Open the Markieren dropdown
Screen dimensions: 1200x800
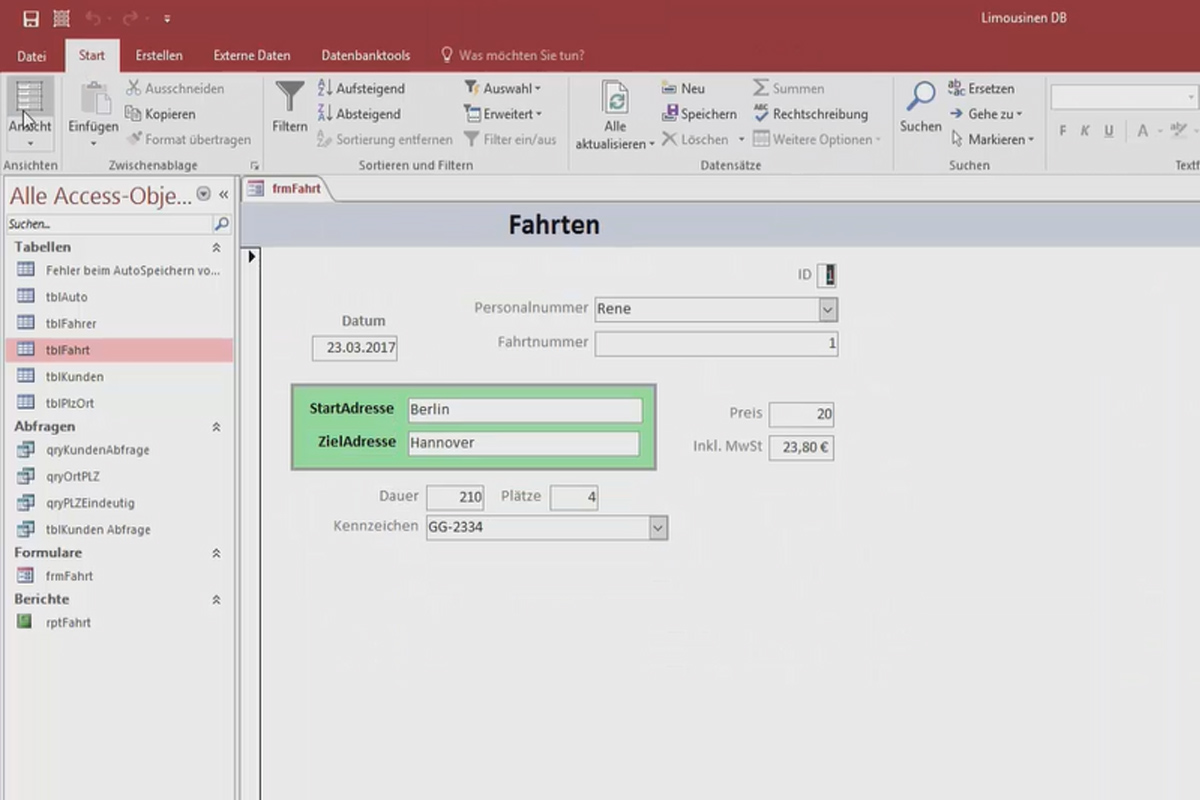click(x=991, y=140)
